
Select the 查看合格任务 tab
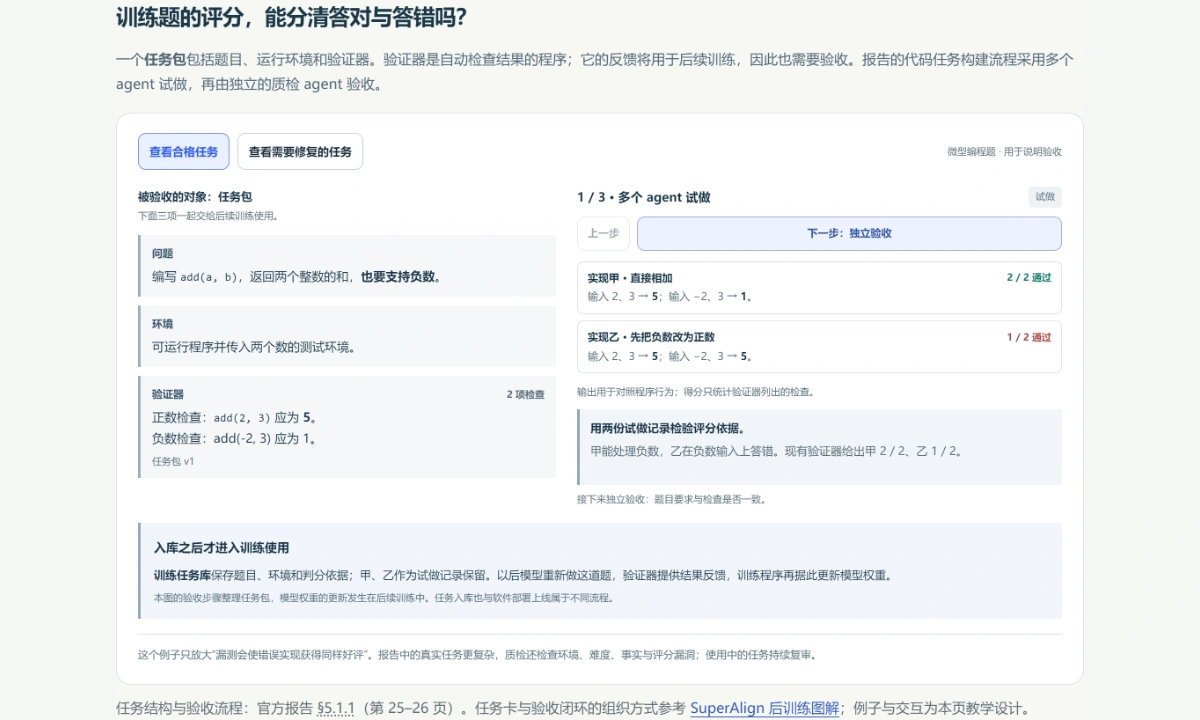tap(184, 152)
